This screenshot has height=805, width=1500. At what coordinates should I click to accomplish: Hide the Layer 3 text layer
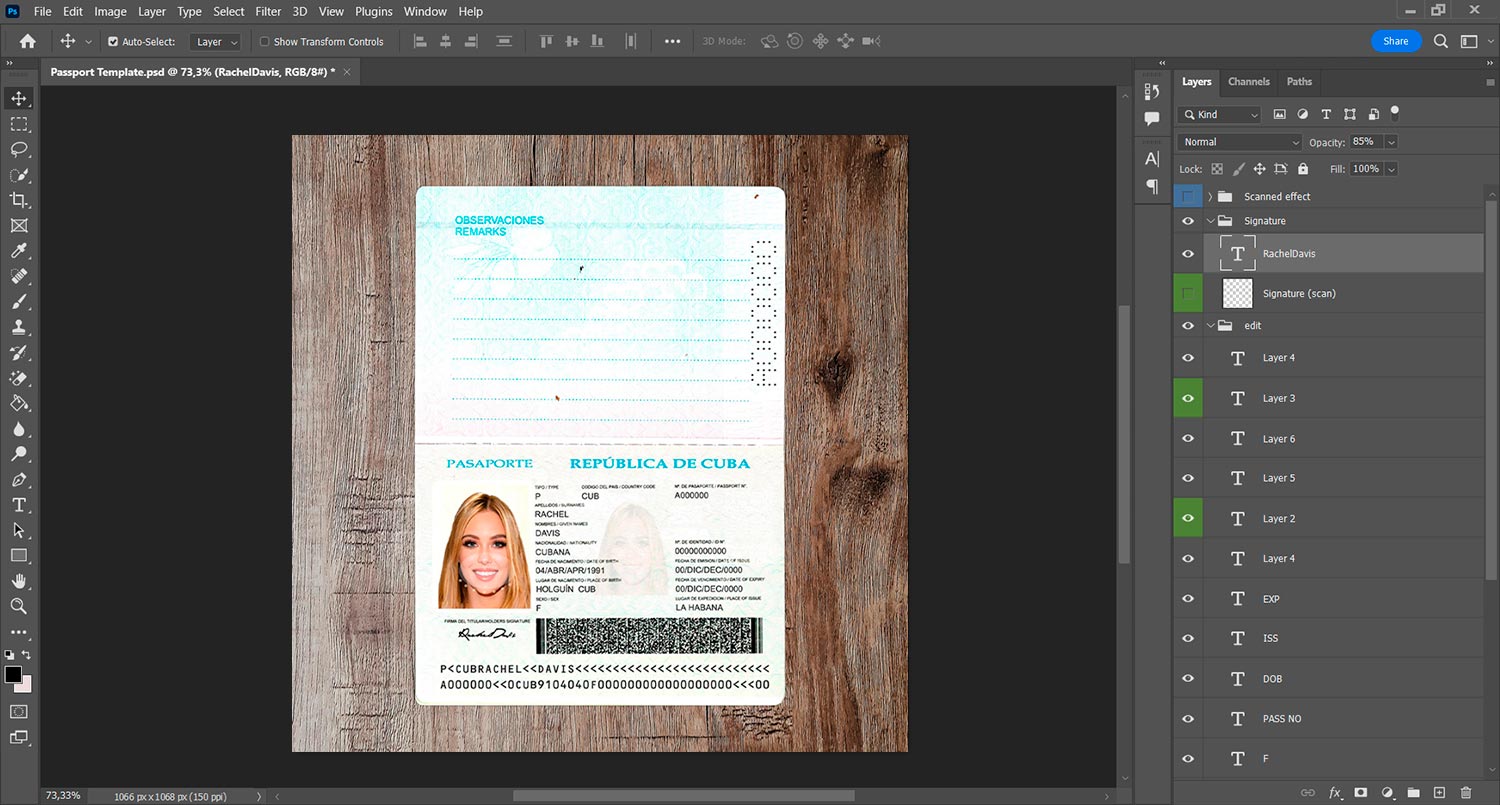(1188, 398)
